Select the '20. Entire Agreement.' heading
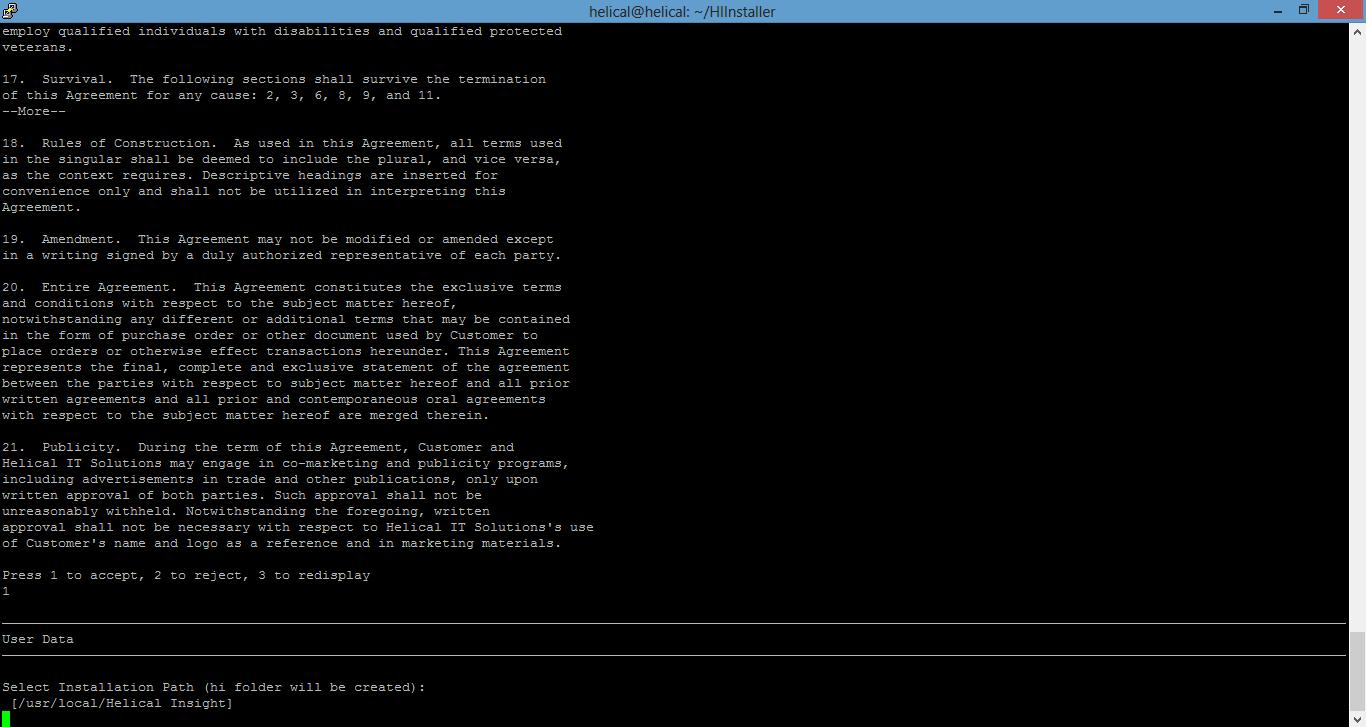 click(x=90, y=287)
